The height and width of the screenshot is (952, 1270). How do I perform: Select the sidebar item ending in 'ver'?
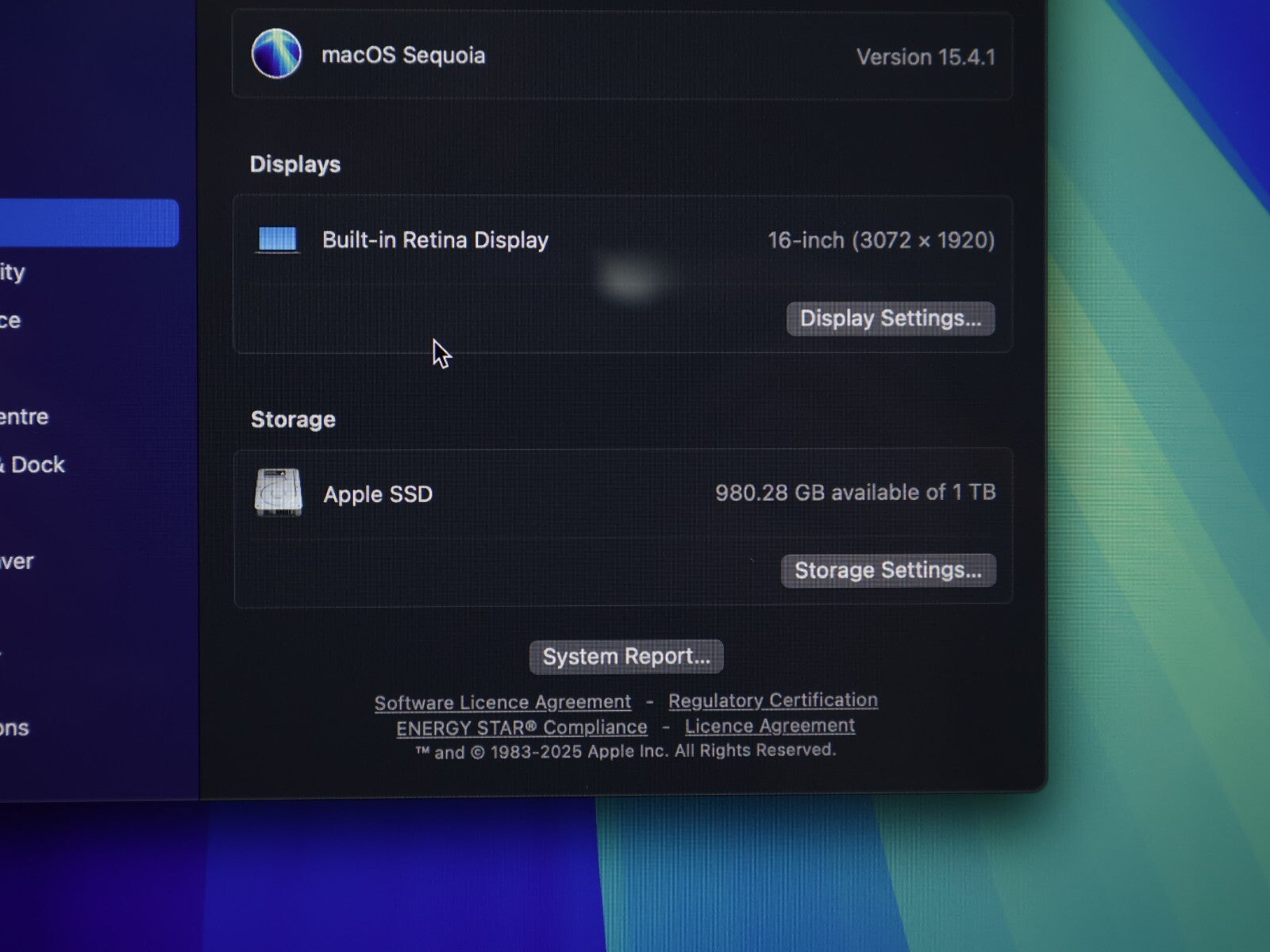17,562
